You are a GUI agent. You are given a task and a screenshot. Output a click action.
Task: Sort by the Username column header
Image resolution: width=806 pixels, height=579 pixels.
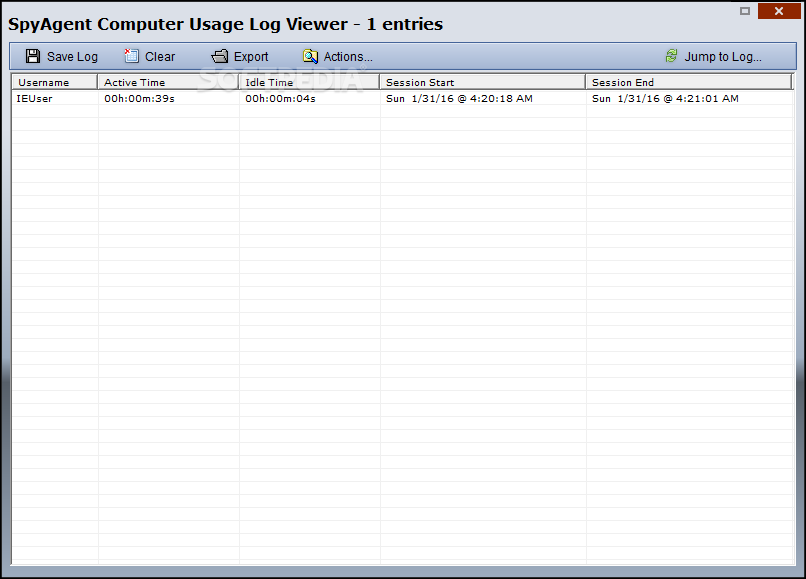coord(54,82)
